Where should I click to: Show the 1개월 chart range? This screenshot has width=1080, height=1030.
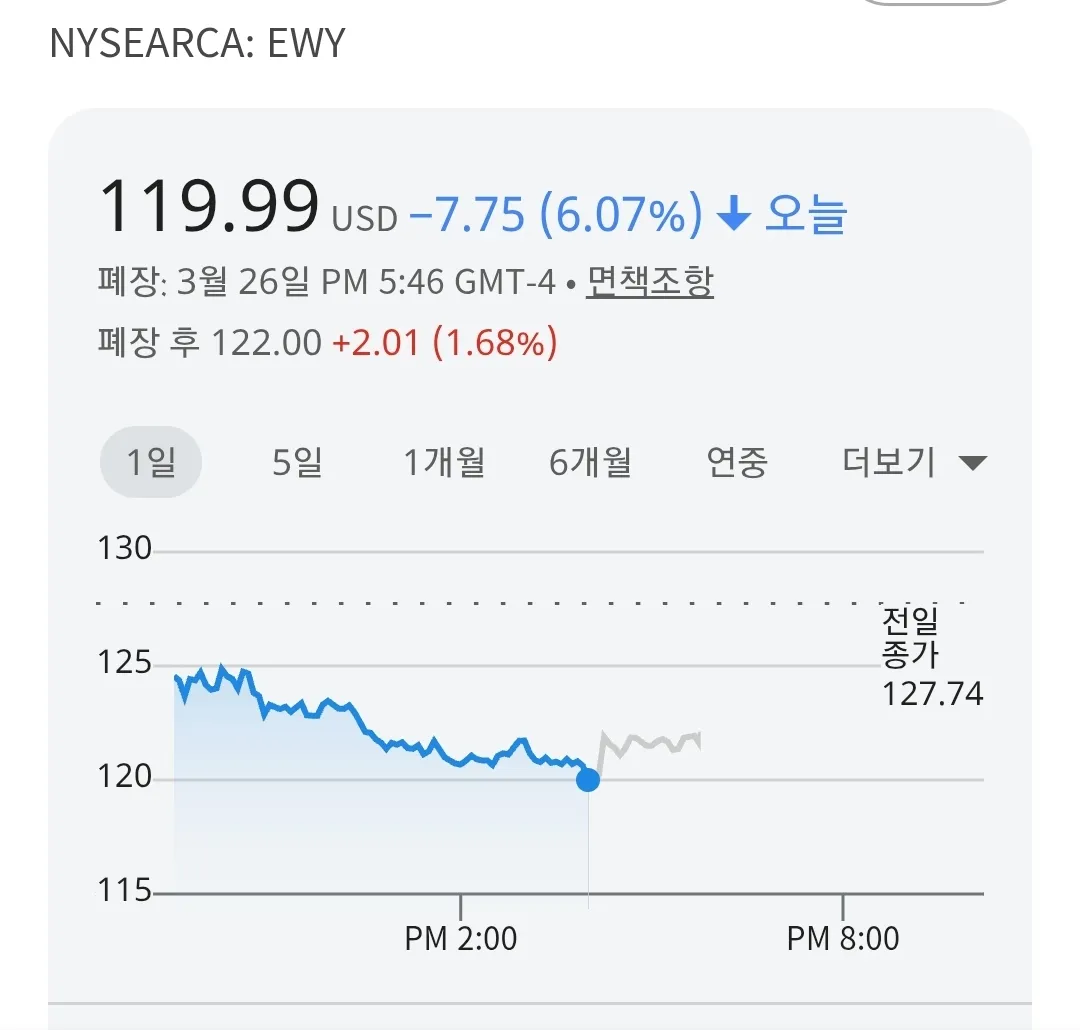pyautogui.click(x=444, y=462)
